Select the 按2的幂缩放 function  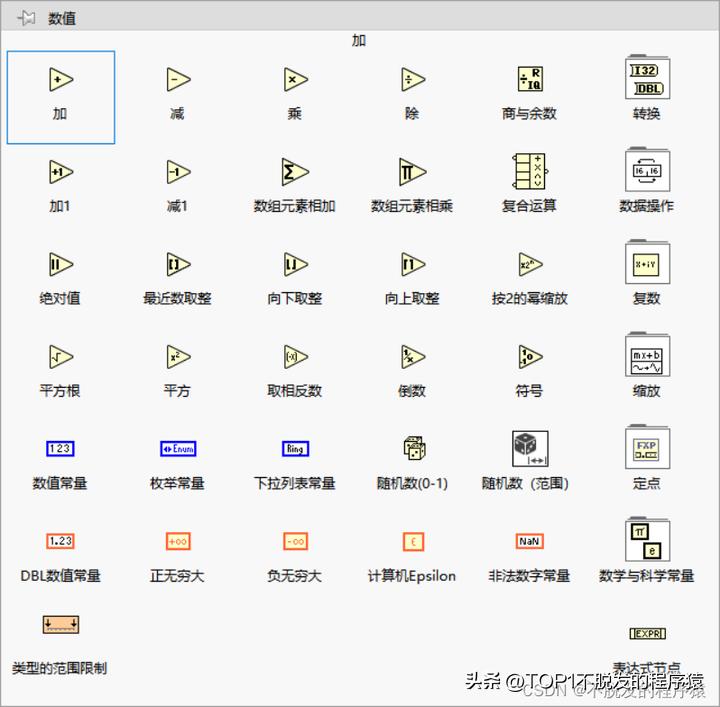coord(530,264)
